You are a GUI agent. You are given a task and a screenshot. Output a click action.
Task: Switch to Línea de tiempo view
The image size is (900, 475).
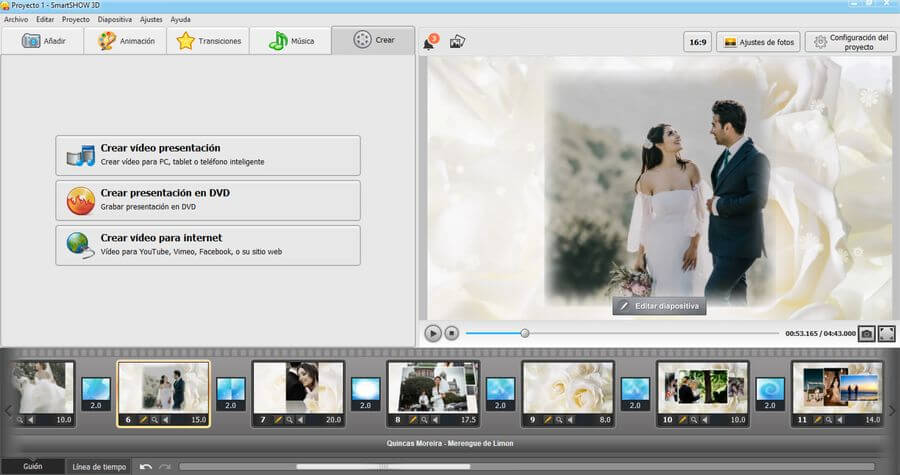coord(99,467)
